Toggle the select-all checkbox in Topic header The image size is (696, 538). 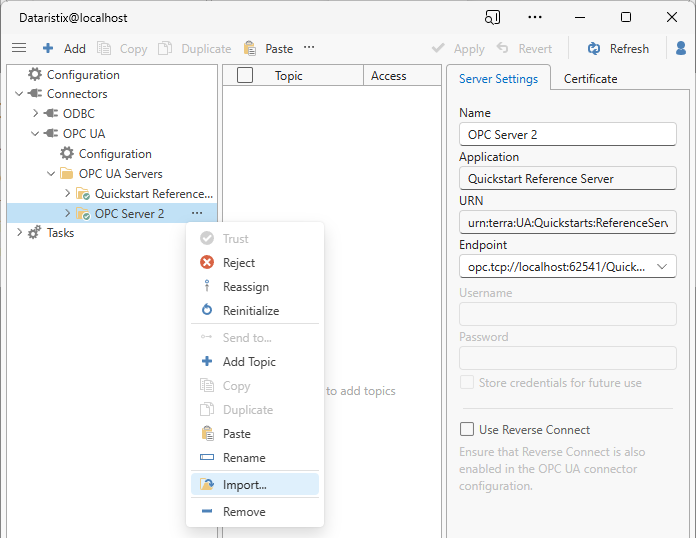tap(245, 76)
